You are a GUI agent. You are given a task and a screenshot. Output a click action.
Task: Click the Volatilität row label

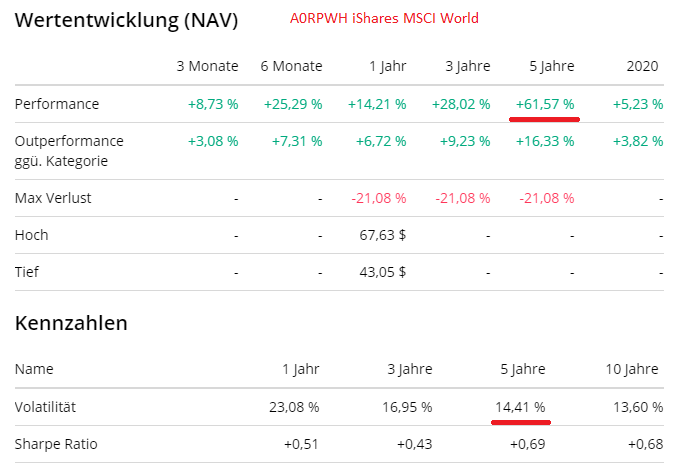pos(46,407)
